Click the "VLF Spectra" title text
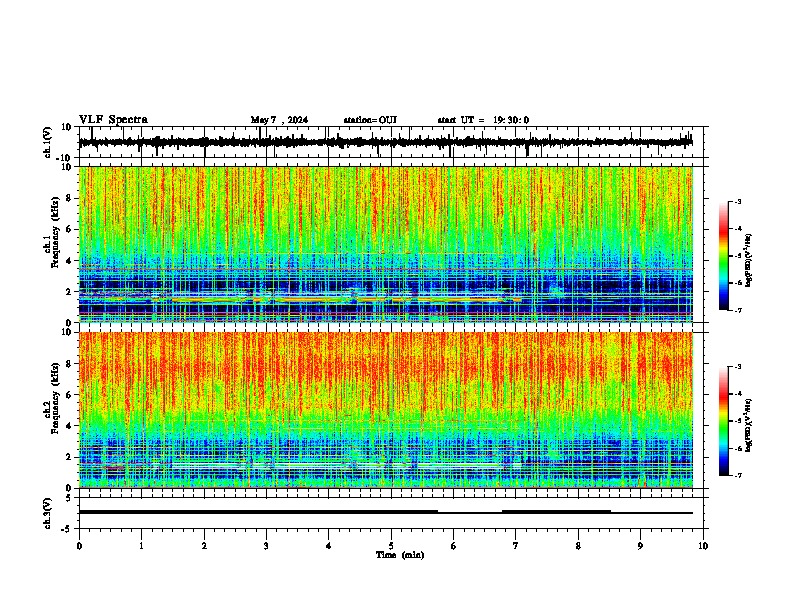792x612 pixels. tap(113, 120)
